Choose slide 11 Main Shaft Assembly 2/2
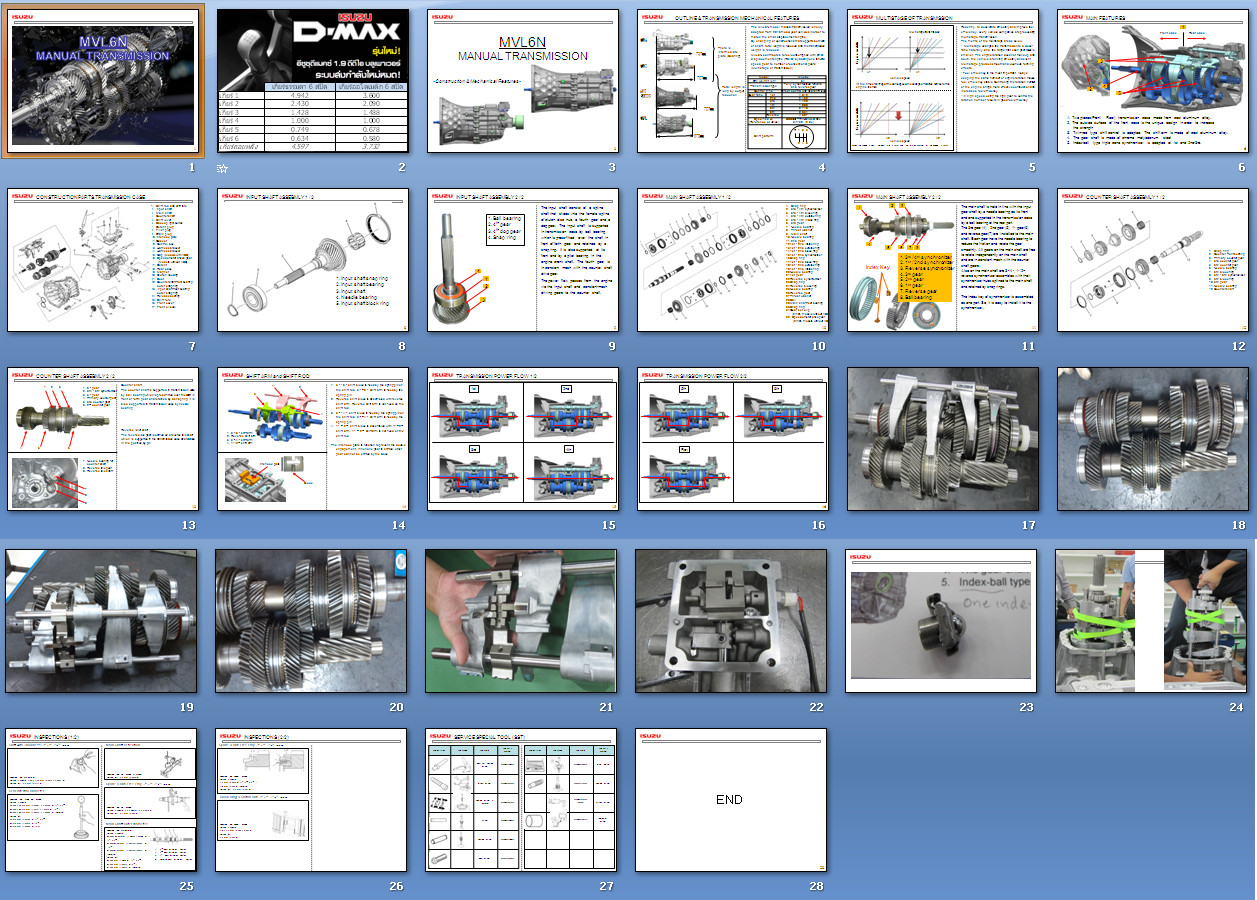The height and width of the screenshot is (900, 1257). click(942, 260)
